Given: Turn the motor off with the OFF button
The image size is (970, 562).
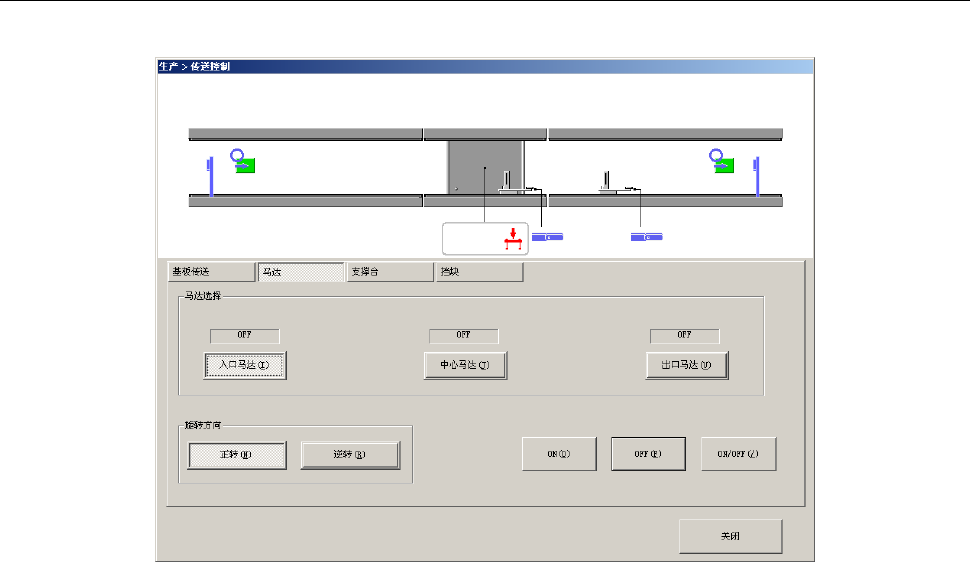Looking at the screenshot, I should click(x=648, y=454).
